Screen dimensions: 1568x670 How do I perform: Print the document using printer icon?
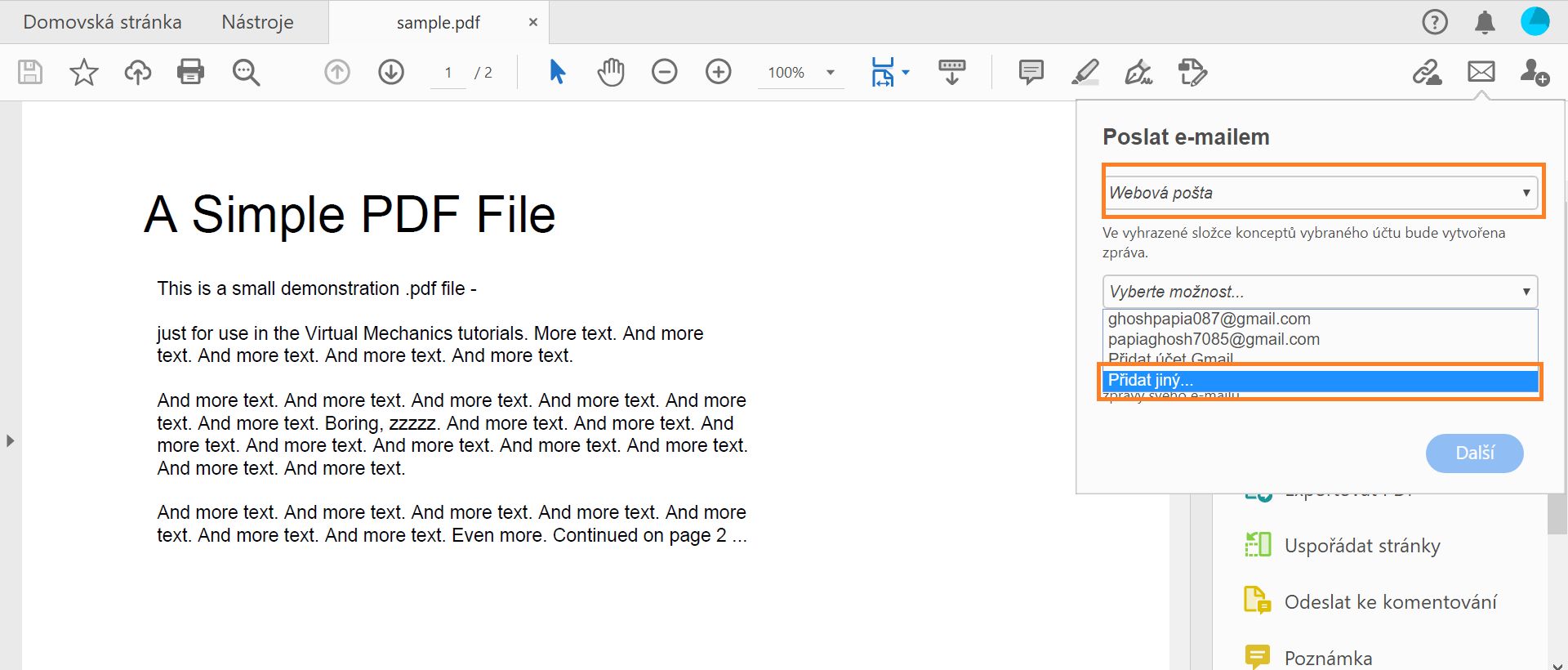click(x=190, y=72)
